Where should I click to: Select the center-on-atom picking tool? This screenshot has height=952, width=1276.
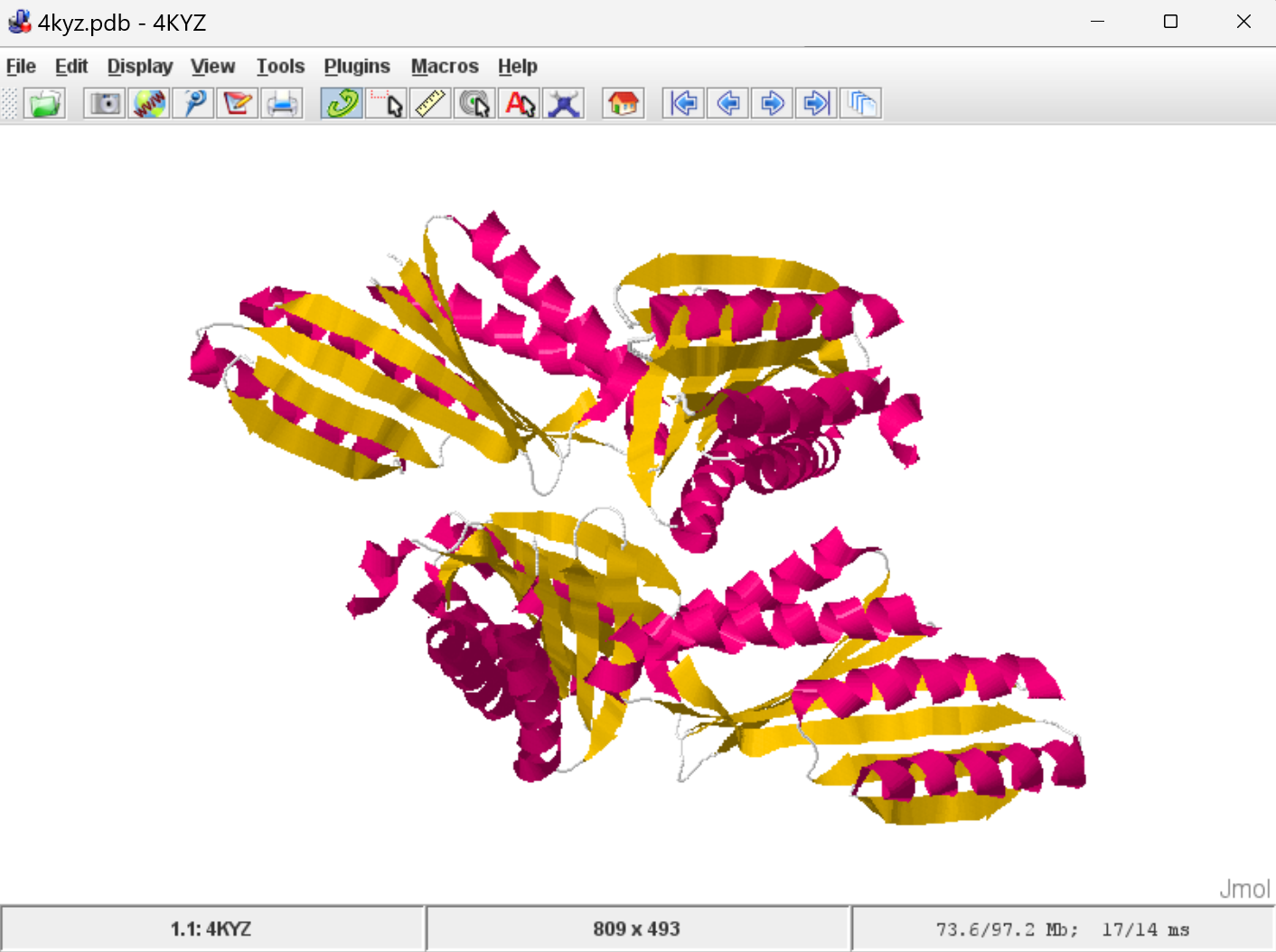pyautogui.click(x=475, y=104)
